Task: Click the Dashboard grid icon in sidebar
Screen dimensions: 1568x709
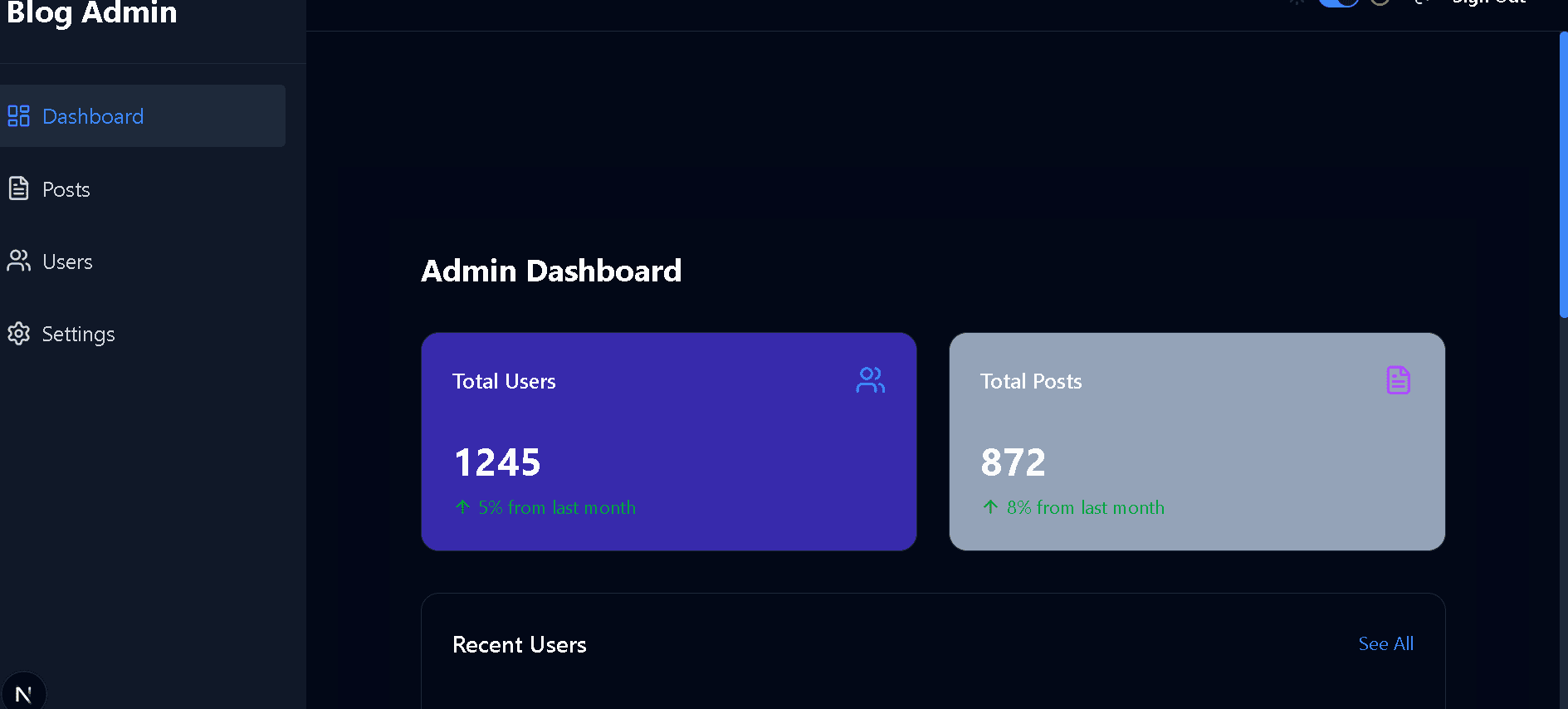Action: pos(18,116)
